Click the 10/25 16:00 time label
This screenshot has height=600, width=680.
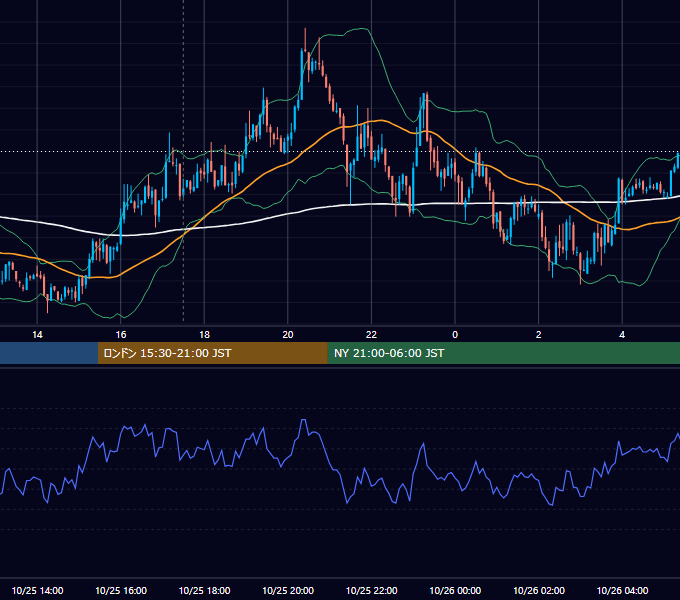tap(121, 590)
